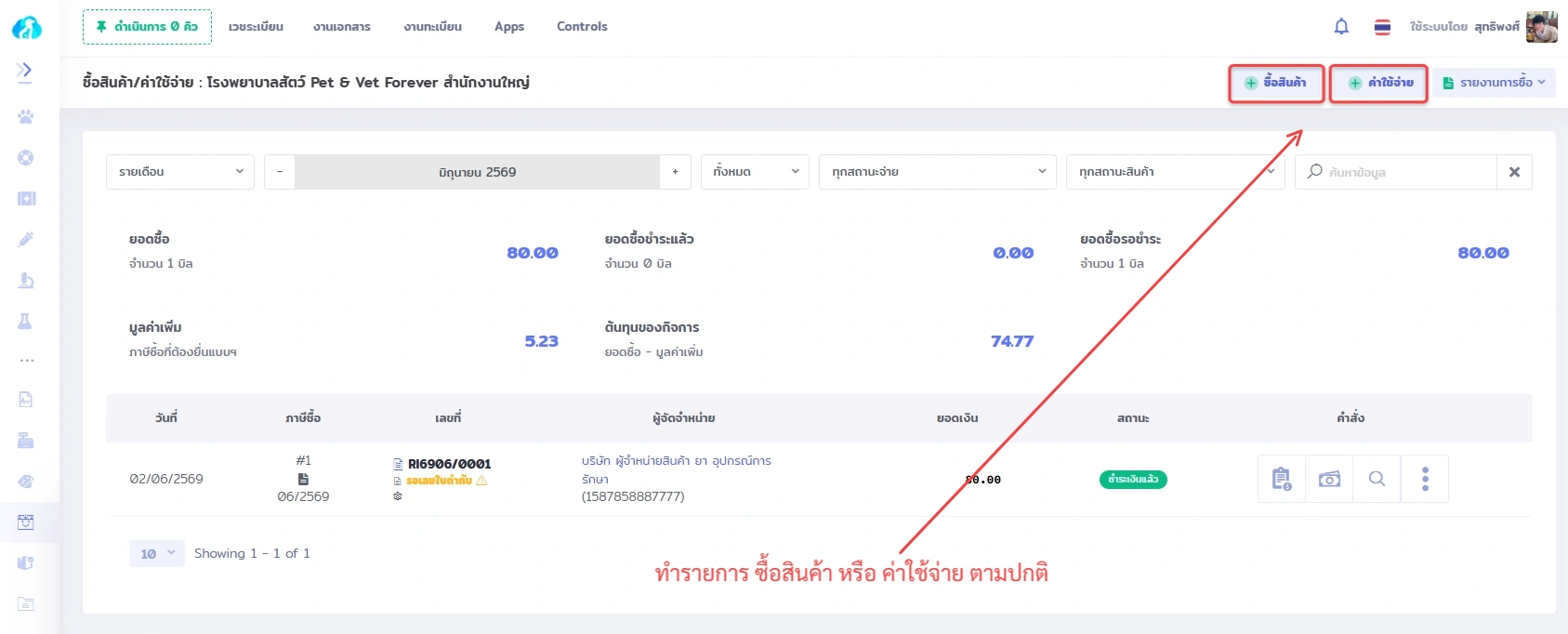Screen dimensions: 1568x634
Task: Click the ค่าใช้จ่าย add expense button
Action: tap(1380, 83)
